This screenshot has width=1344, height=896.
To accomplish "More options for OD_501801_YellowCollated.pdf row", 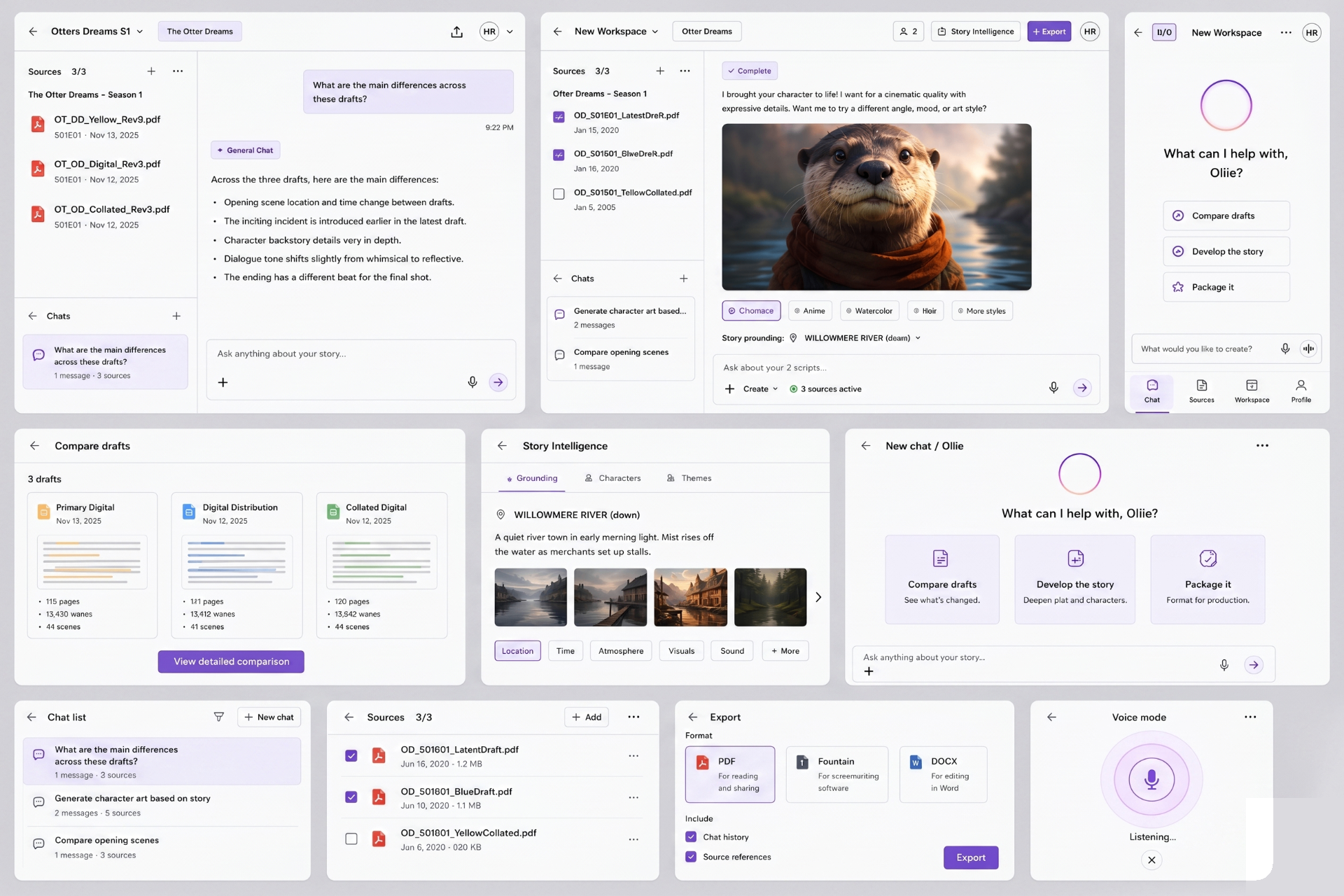I will point(633,839).
